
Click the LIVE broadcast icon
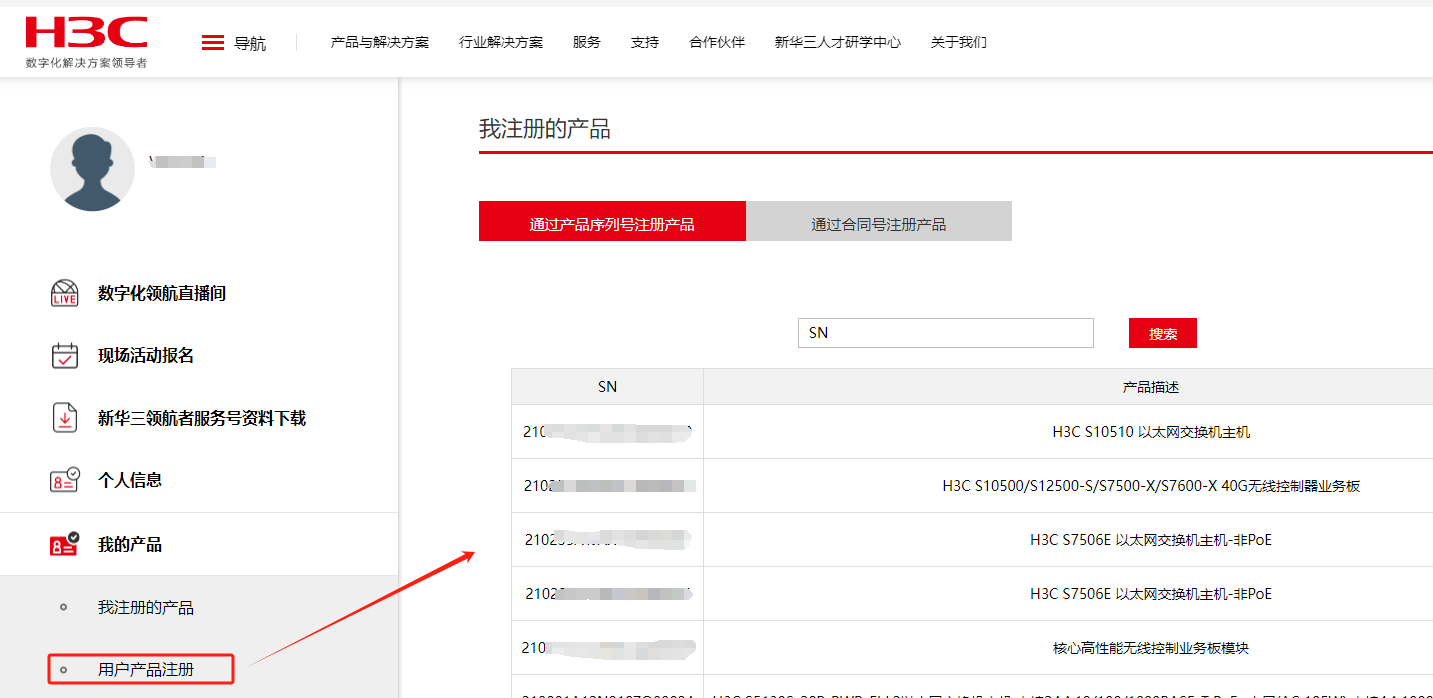(x=64, y=293)
